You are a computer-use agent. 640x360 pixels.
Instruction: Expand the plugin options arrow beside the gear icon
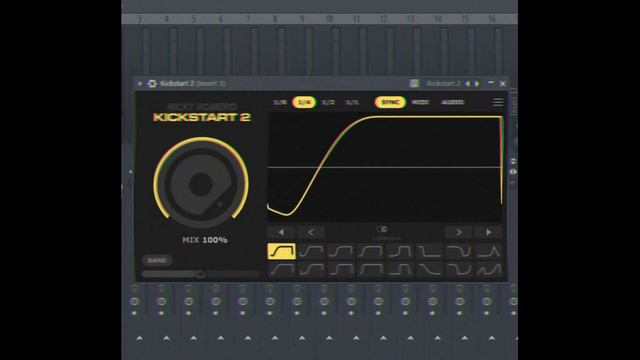pos(140,84)
